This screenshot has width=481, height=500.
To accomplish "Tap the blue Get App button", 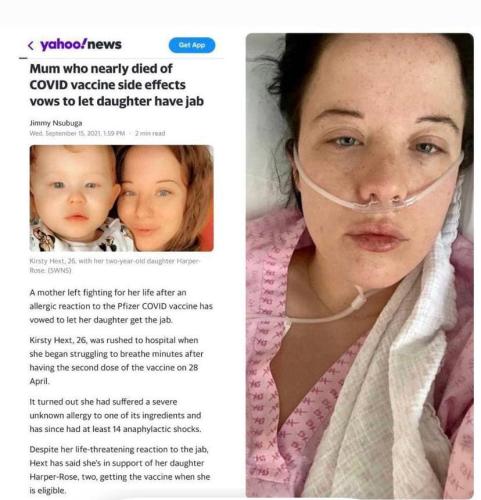I will coord(192,45).
